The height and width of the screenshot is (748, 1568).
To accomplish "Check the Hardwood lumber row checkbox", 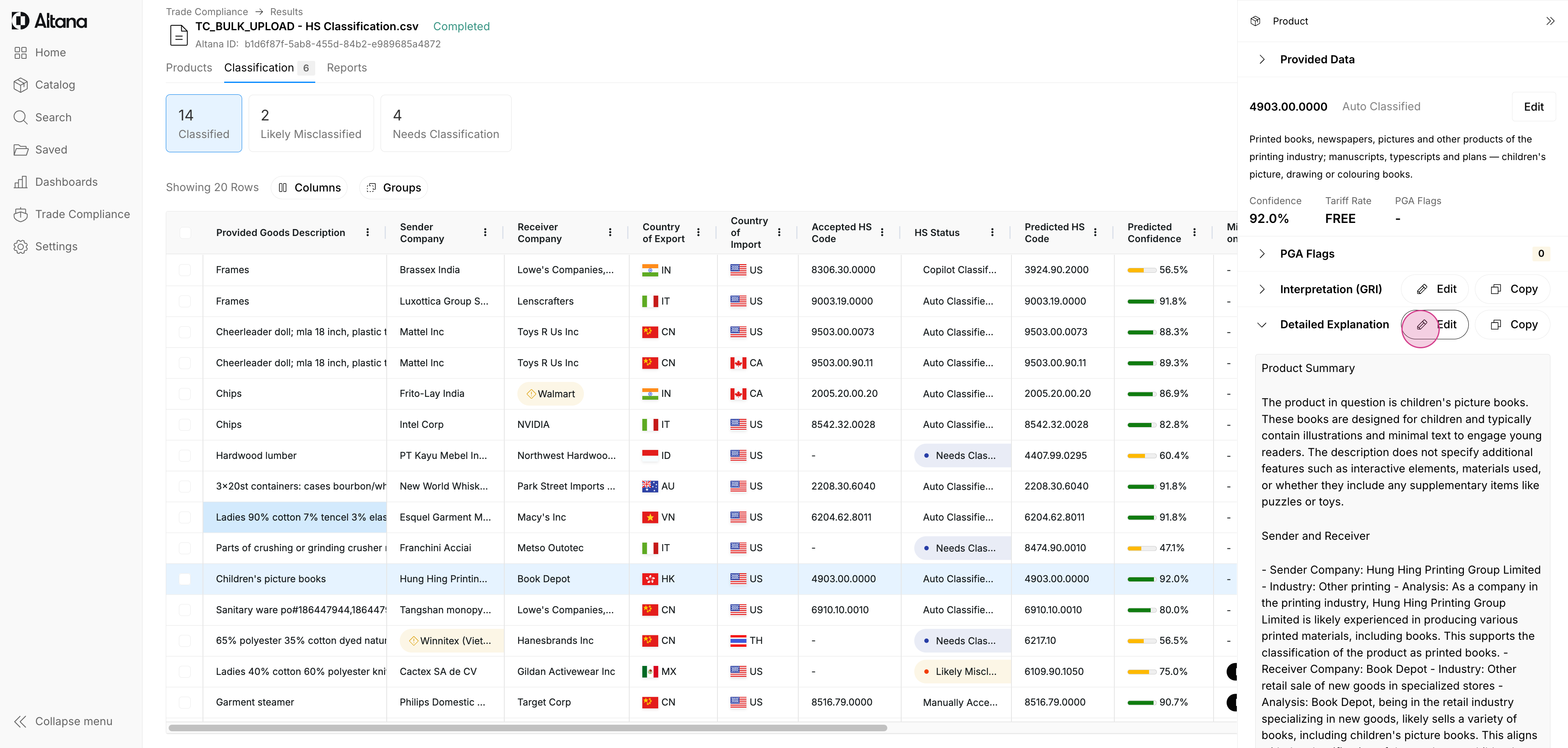I will [x=185, y=456].
